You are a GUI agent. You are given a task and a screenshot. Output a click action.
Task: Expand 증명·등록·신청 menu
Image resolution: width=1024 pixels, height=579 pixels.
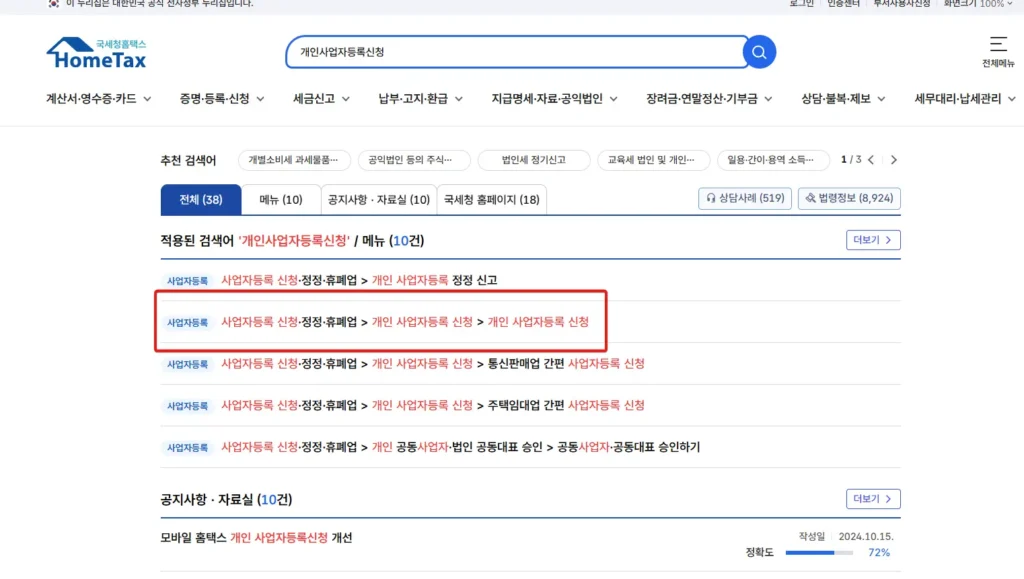[222, 99]
